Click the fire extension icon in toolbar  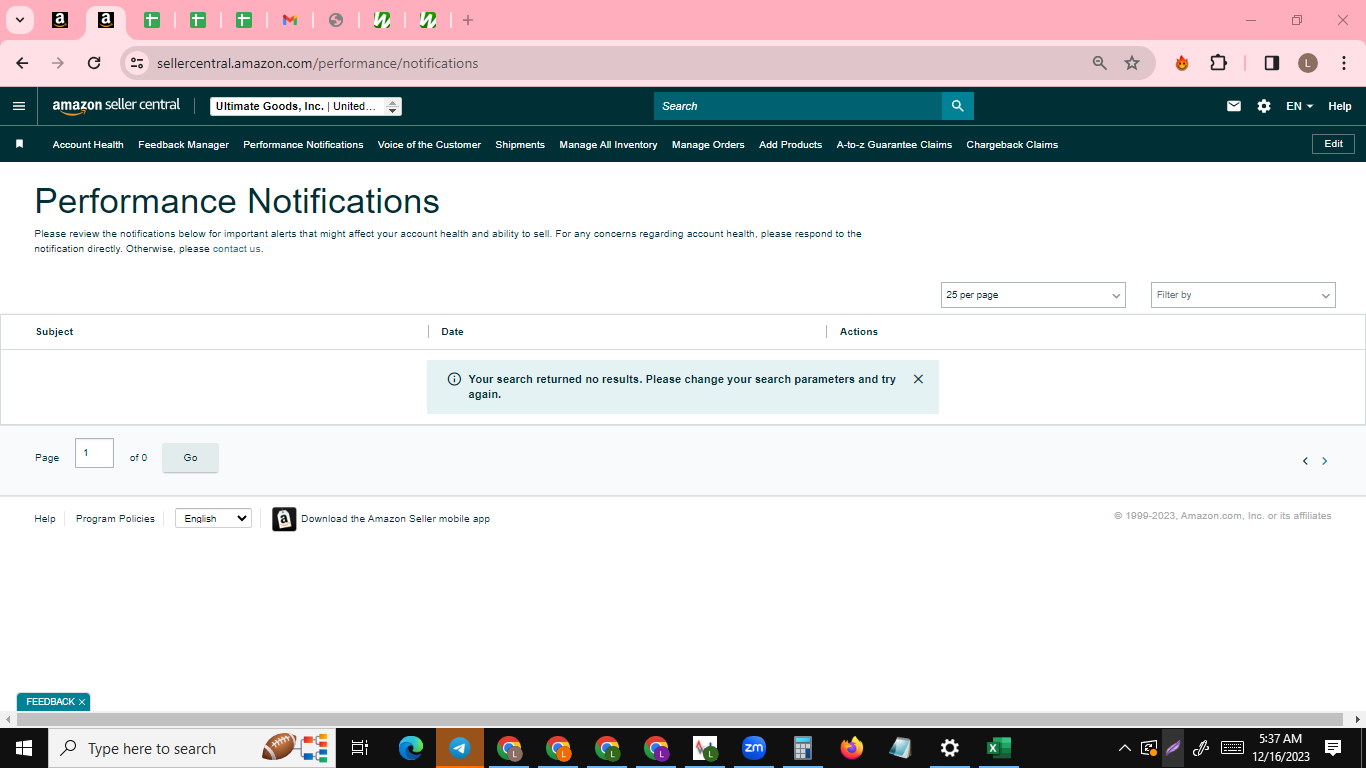click(x=1182, y=63)
